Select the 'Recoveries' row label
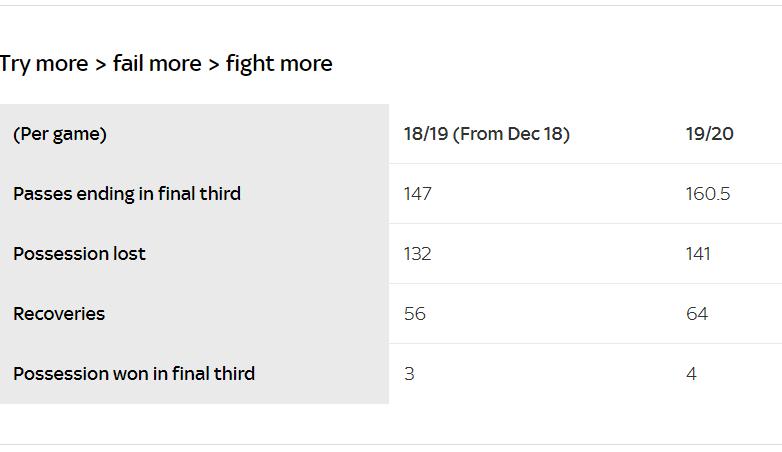782x452 pixels. click(59, 314)
